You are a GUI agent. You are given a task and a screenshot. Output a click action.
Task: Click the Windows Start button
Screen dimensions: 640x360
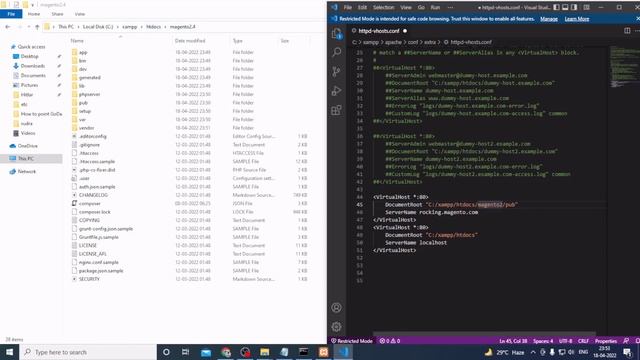(9, 352)
